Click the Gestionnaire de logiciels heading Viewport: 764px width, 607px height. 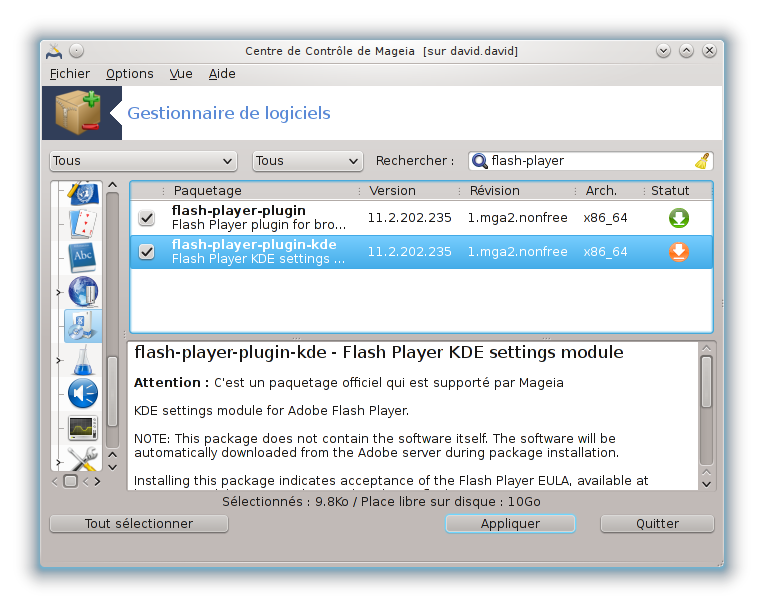click(229, 113)
